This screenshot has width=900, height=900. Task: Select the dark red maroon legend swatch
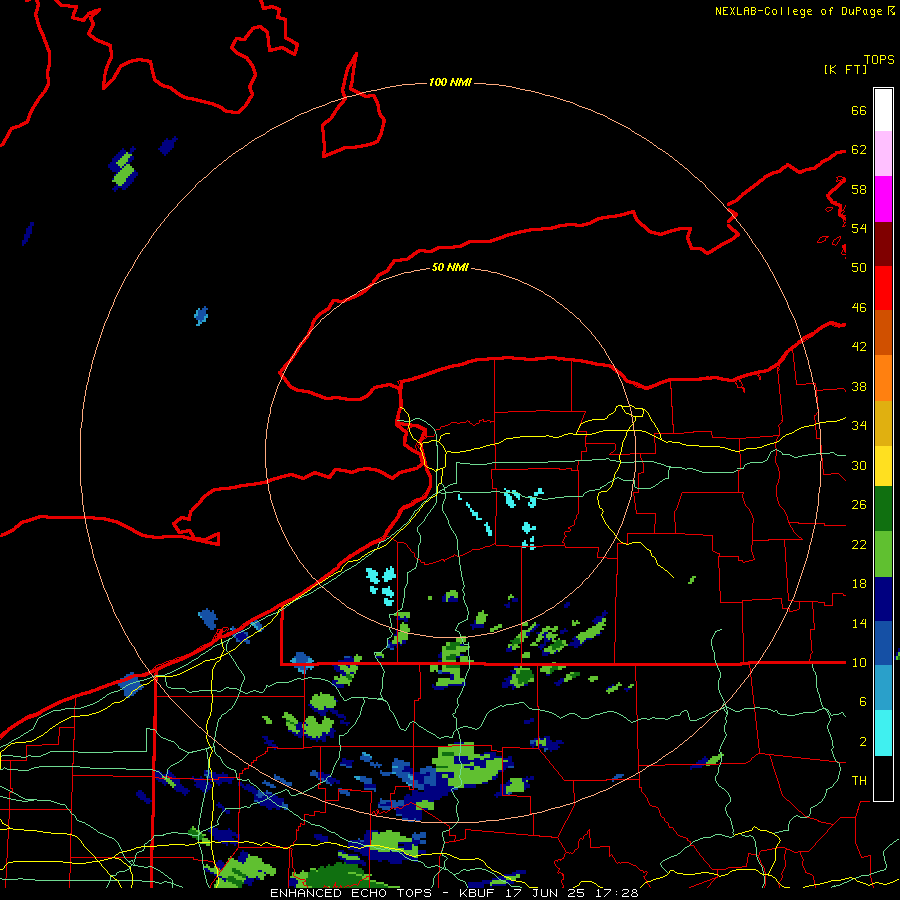883,243
